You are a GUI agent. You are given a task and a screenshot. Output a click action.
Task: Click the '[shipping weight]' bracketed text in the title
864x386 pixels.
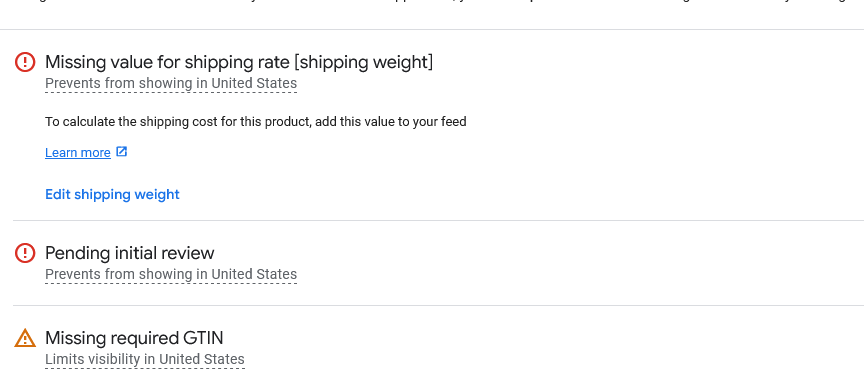[364, 62]
